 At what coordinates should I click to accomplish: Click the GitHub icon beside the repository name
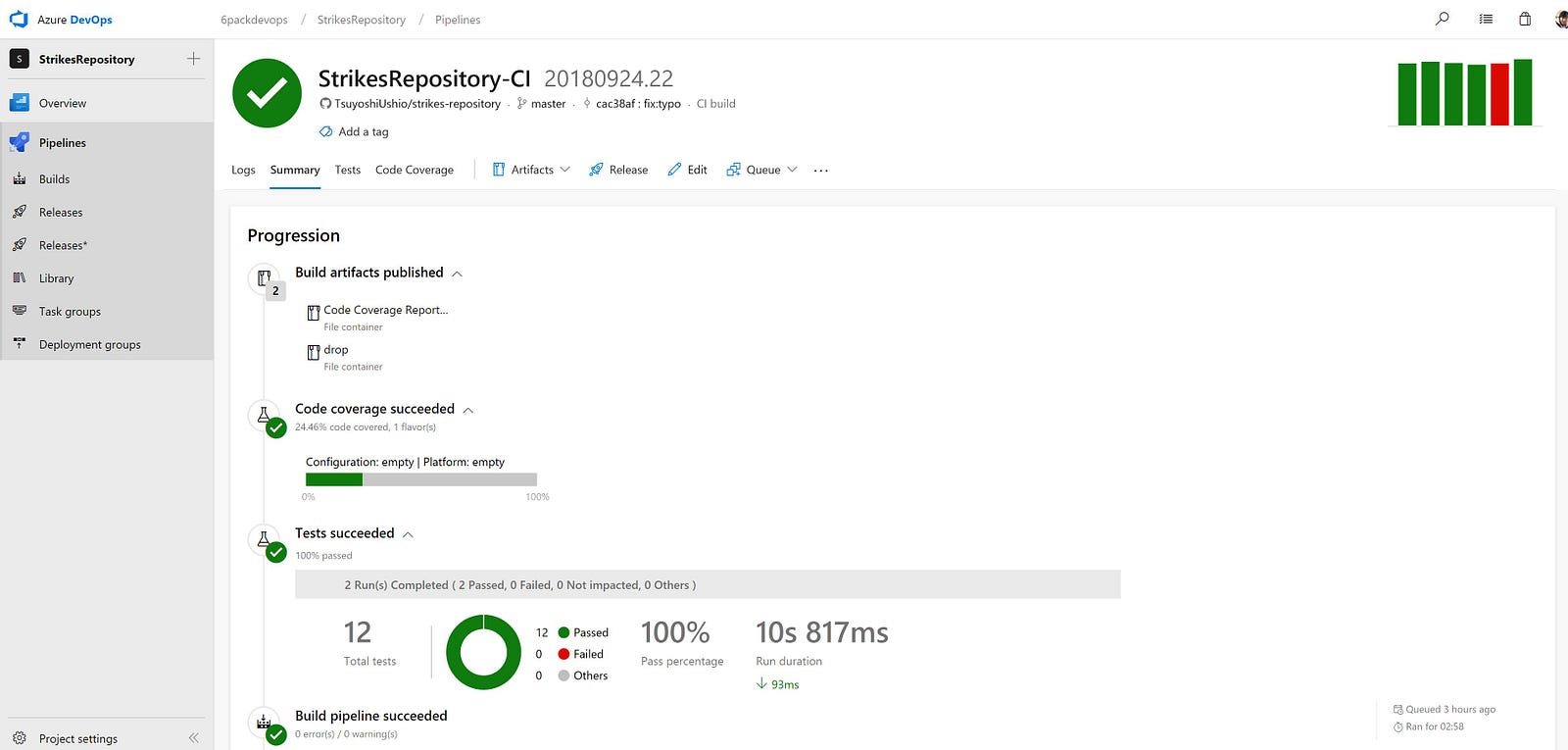pyautogui.click(x=325, y=103)
